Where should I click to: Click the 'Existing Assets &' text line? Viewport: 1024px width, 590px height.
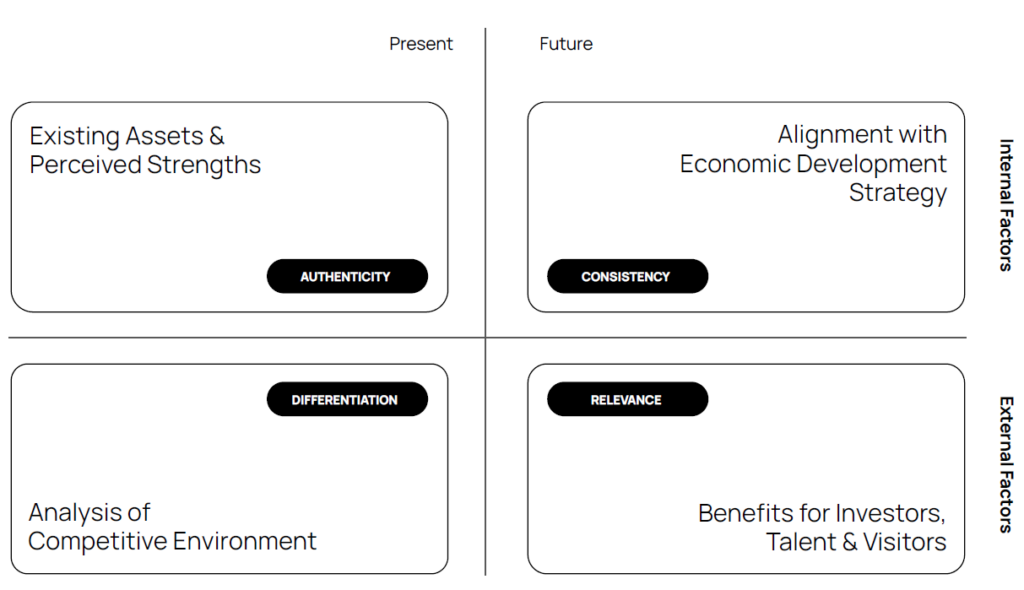[x=127, y=136]
